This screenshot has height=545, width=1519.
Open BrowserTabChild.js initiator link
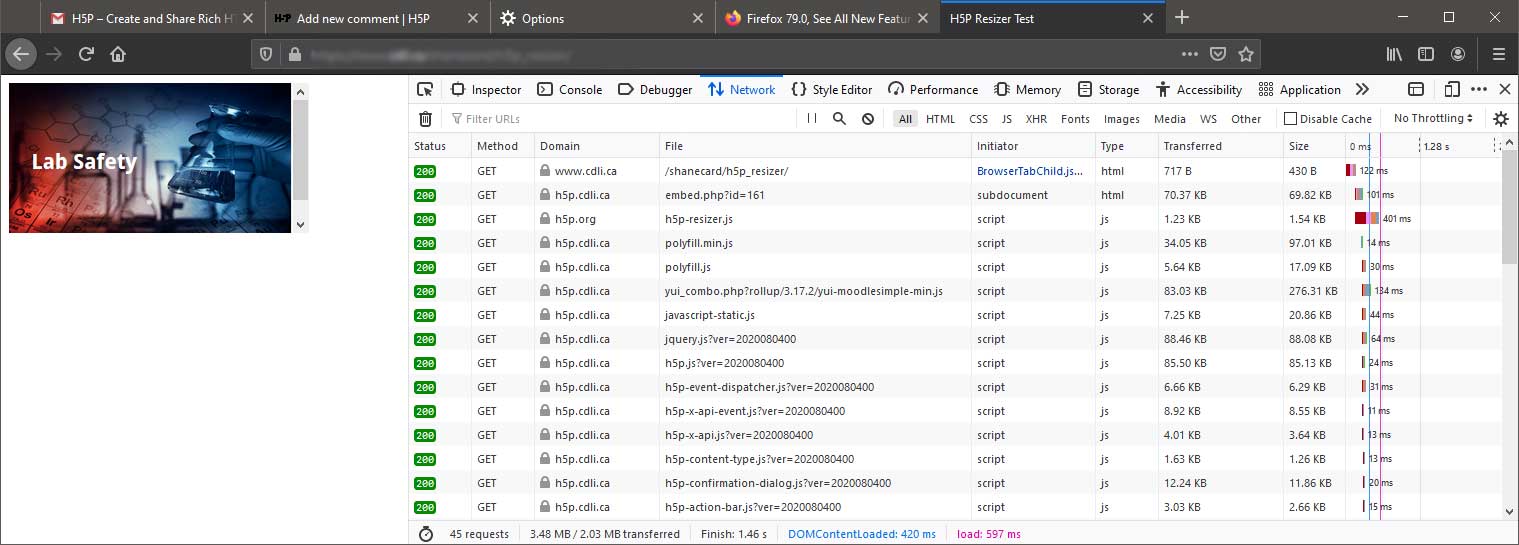1030,171
